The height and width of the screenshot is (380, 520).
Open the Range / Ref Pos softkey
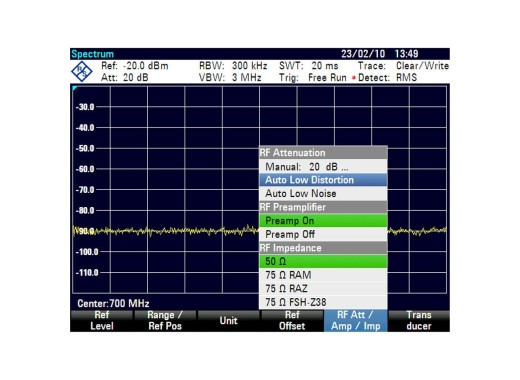click(165, 321)
